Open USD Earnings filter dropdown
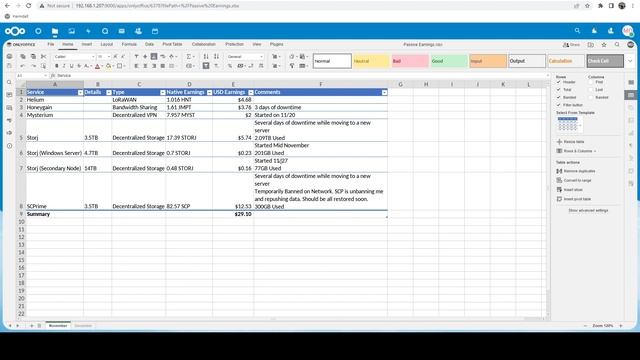The image size is (640, 360). coord(251,93)
